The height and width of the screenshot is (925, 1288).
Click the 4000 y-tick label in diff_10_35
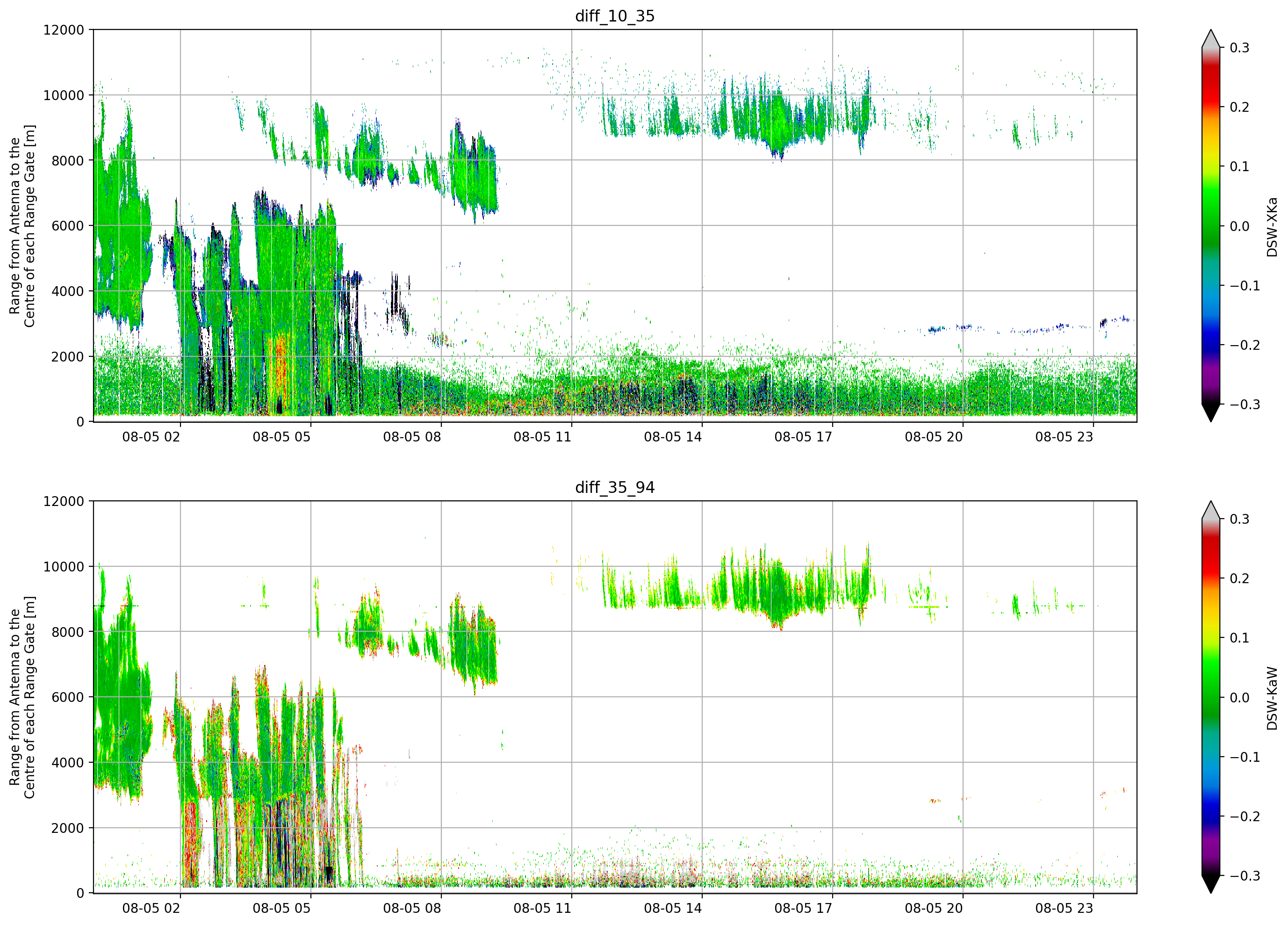point(68,291)
